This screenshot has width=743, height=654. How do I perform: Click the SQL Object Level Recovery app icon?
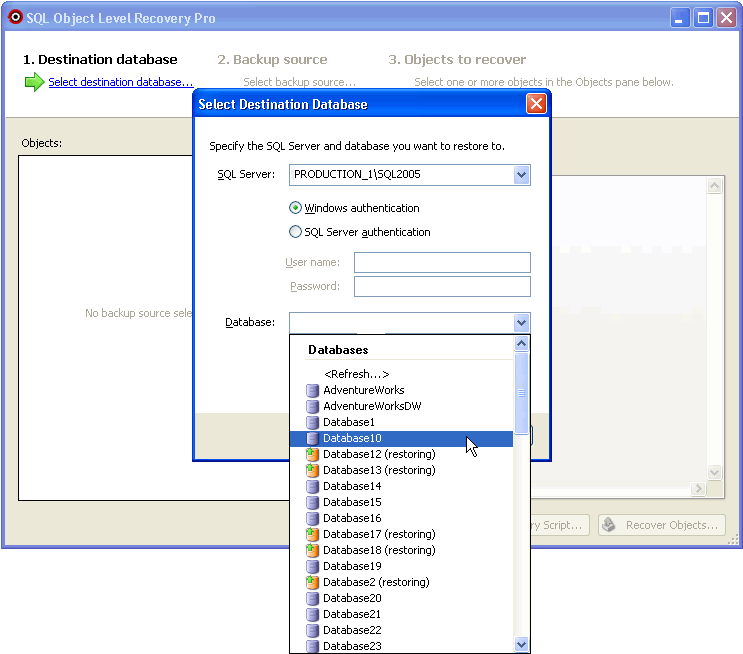click(15, 17)
